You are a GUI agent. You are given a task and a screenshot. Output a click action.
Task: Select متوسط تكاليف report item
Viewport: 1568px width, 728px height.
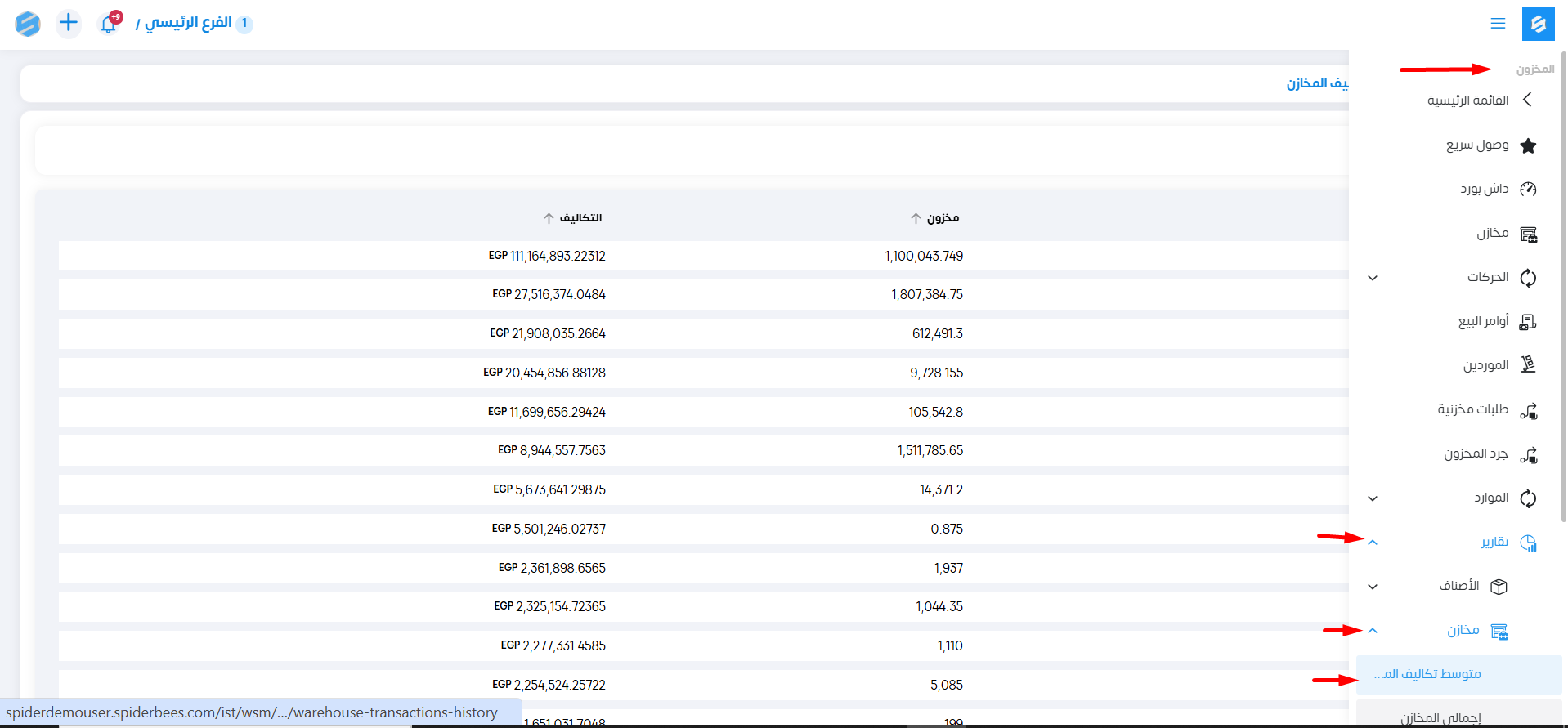point(1431,674)
